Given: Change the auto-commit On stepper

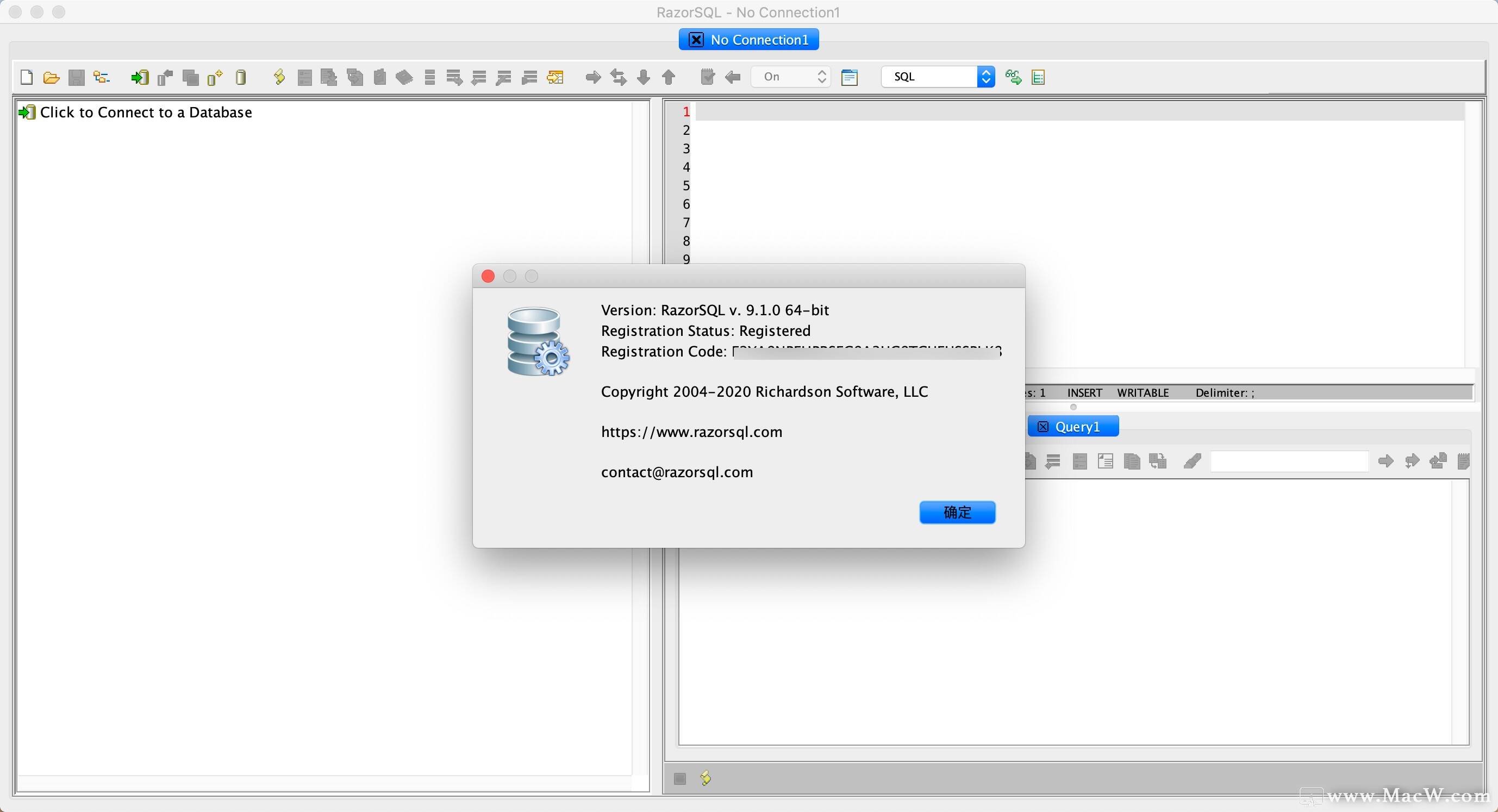Looking at the screenshot, I should (791, 77).
